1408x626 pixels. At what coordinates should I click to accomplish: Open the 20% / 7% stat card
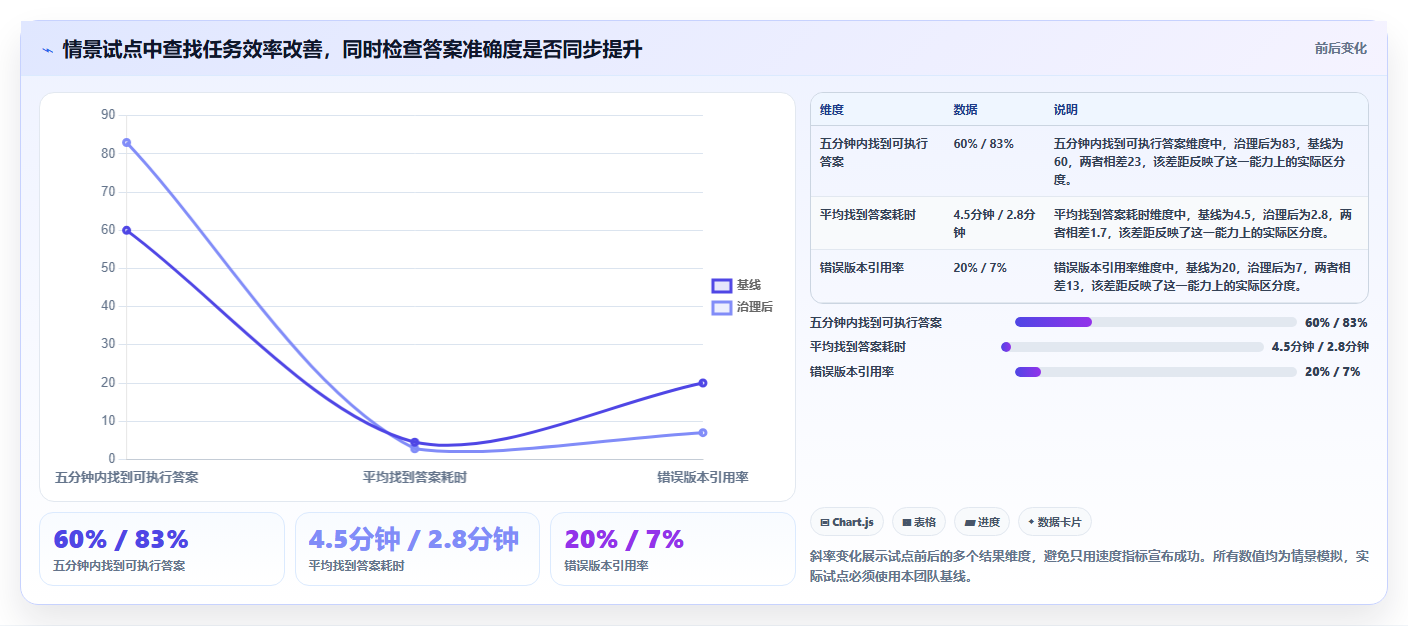pos(673,549)
